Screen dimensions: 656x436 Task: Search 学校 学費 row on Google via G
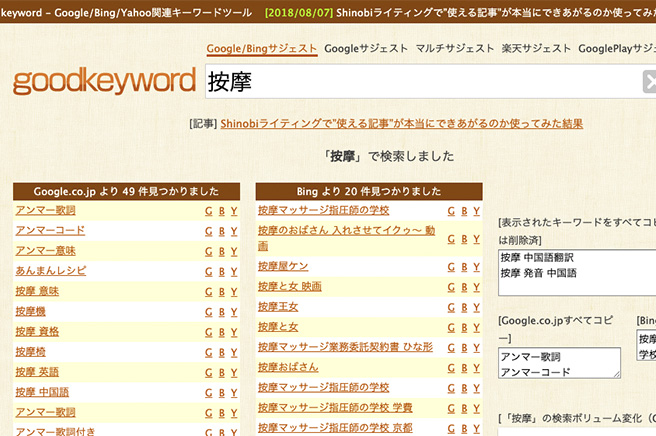[451, 408]
